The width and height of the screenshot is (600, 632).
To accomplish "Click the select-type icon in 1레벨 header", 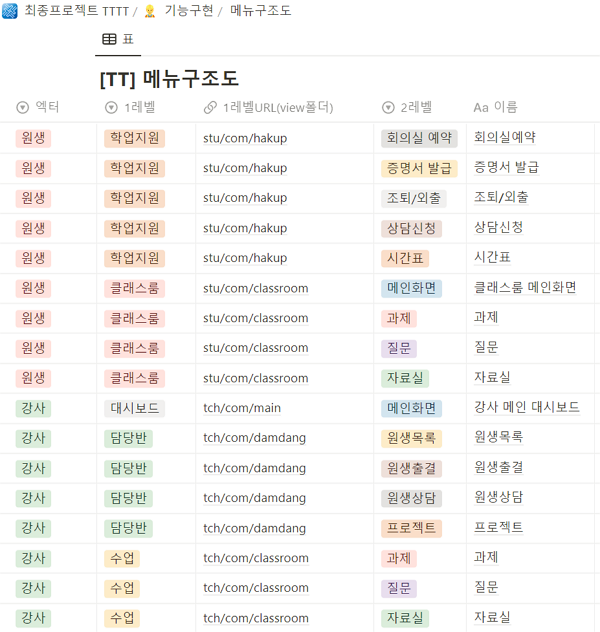I will [x=111, y=108].
